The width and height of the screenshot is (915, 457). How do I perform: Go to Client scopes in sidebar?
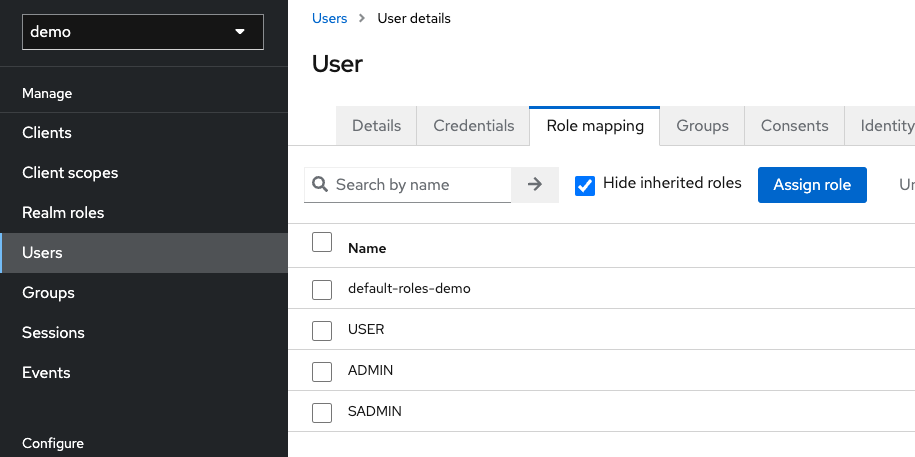(70, 173)
